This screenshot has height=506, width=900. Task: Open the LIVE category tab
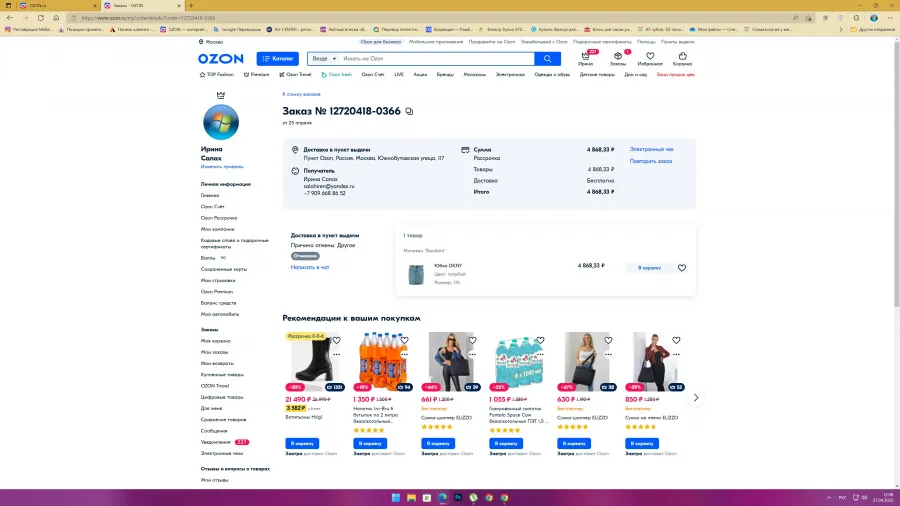click(399, 75)
